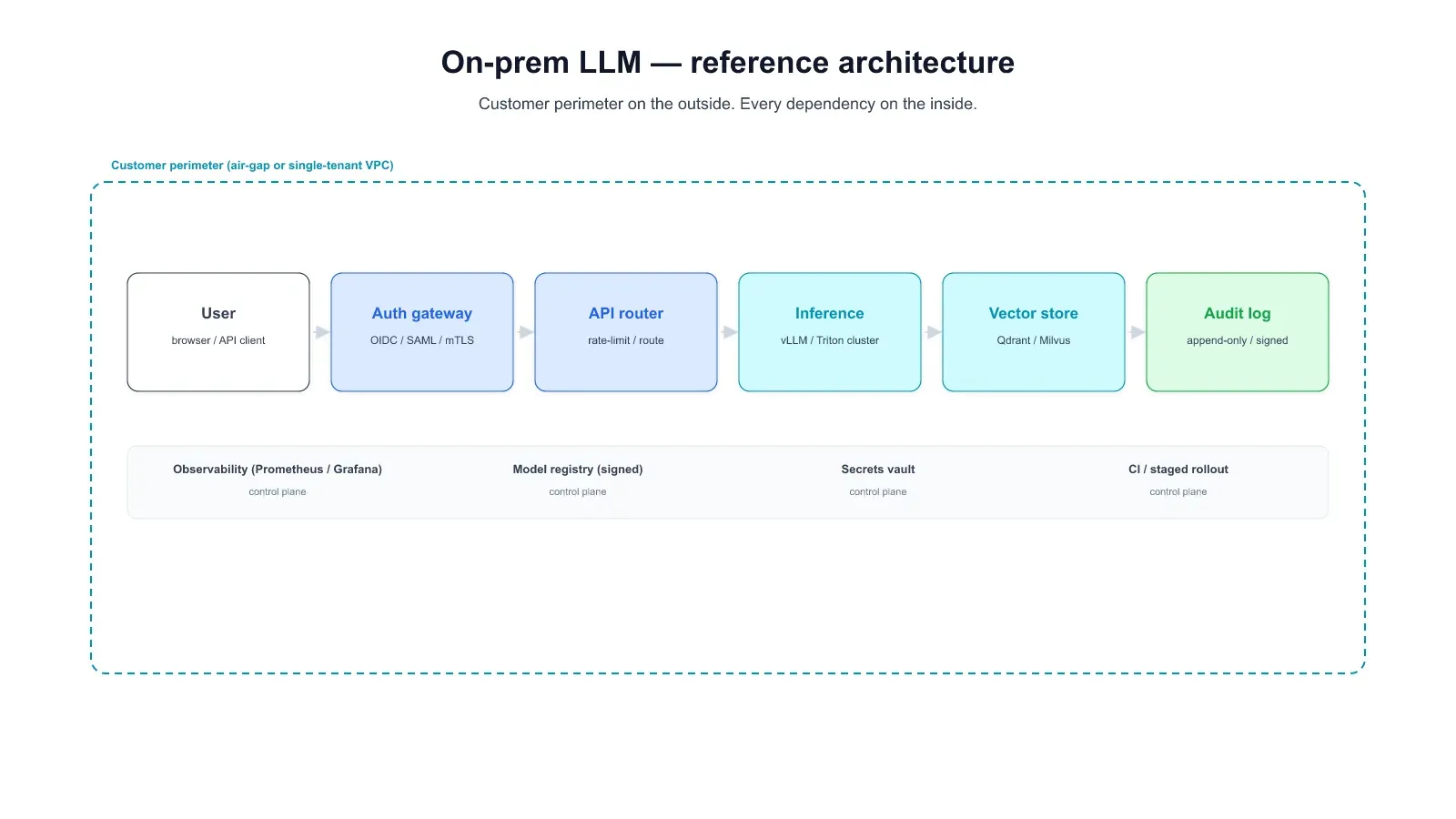Select the User box
1456x819 pixels.
click(218, 332)
